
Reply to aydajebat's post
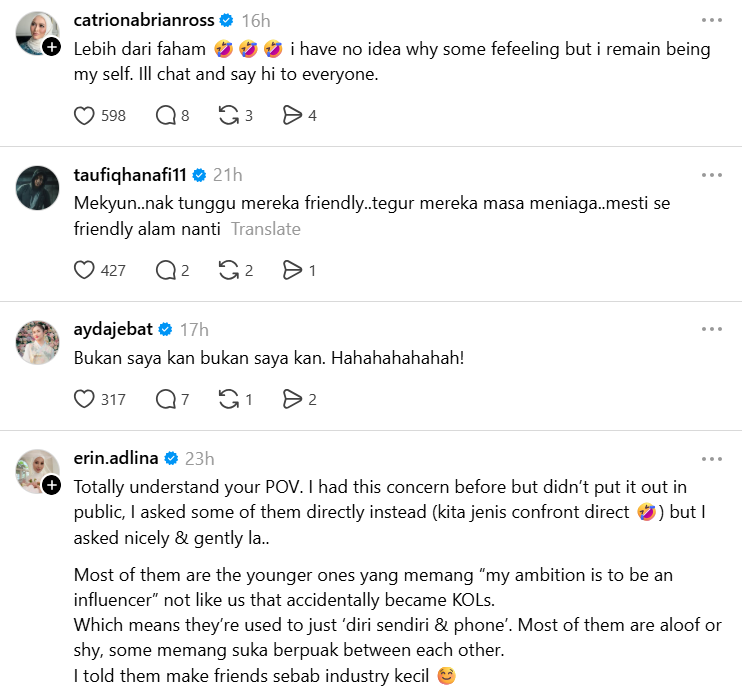point(166,400)
